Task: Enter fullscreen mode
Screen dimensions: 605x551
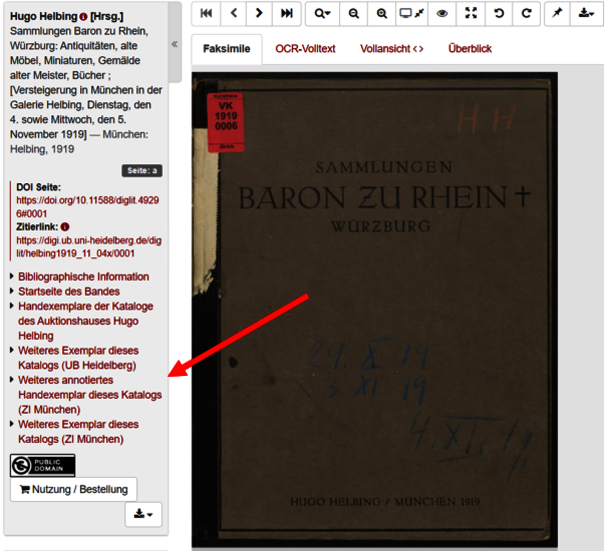Action: (470, 14)
